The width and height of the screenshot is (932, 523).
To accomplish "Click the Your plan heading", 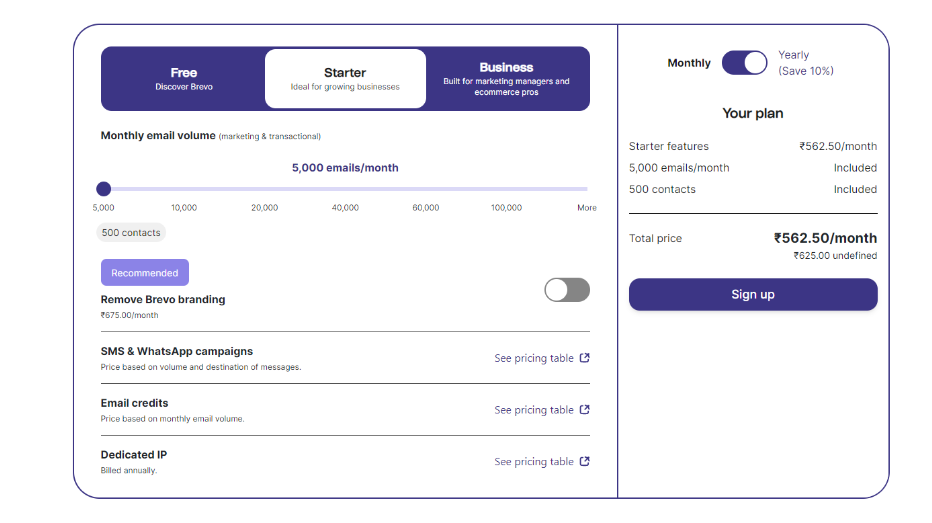I will (753, 113).
